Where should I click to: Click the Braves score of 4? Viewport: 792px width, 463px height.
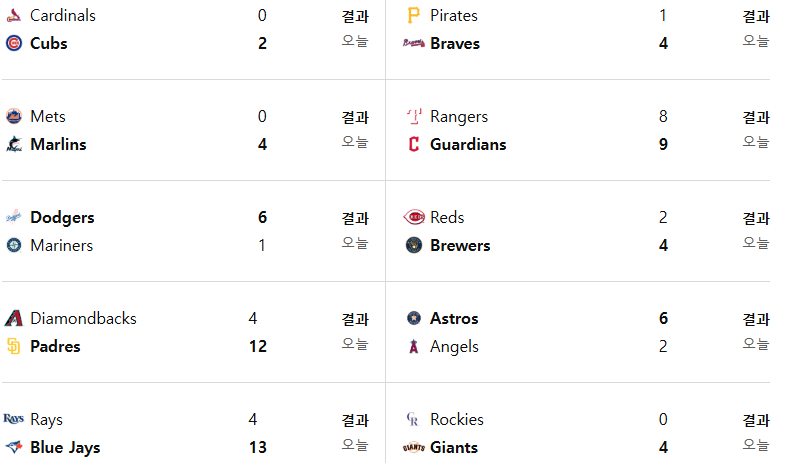pos(663,43)
